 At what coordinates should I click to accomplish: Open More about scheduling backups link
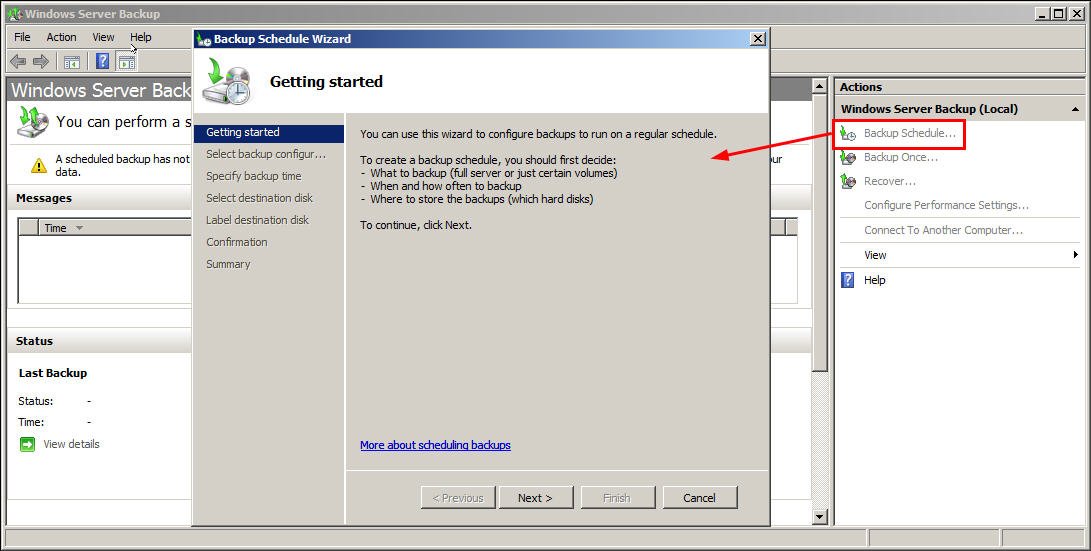point(436,445)
